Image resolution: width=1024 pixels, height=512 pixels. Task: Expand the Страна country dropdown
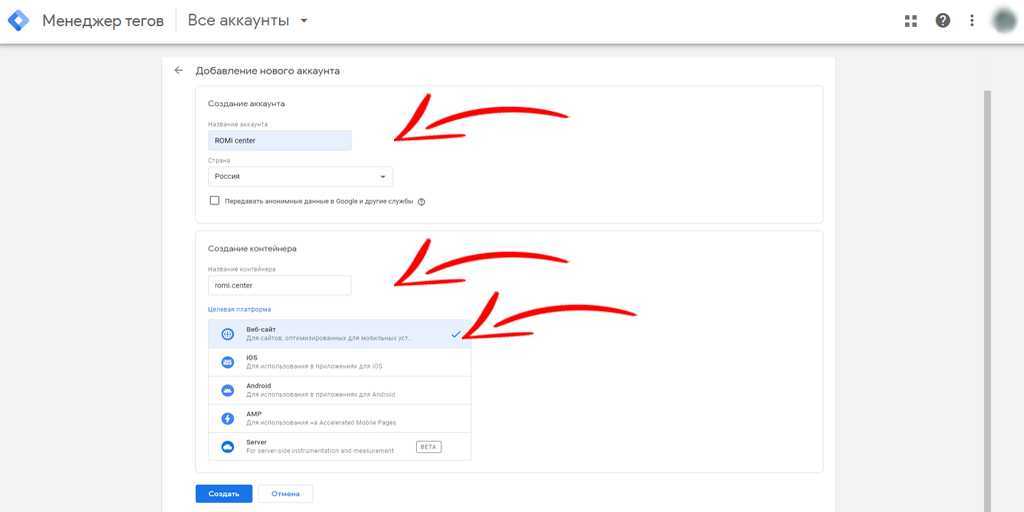click(x=300, y=177)
